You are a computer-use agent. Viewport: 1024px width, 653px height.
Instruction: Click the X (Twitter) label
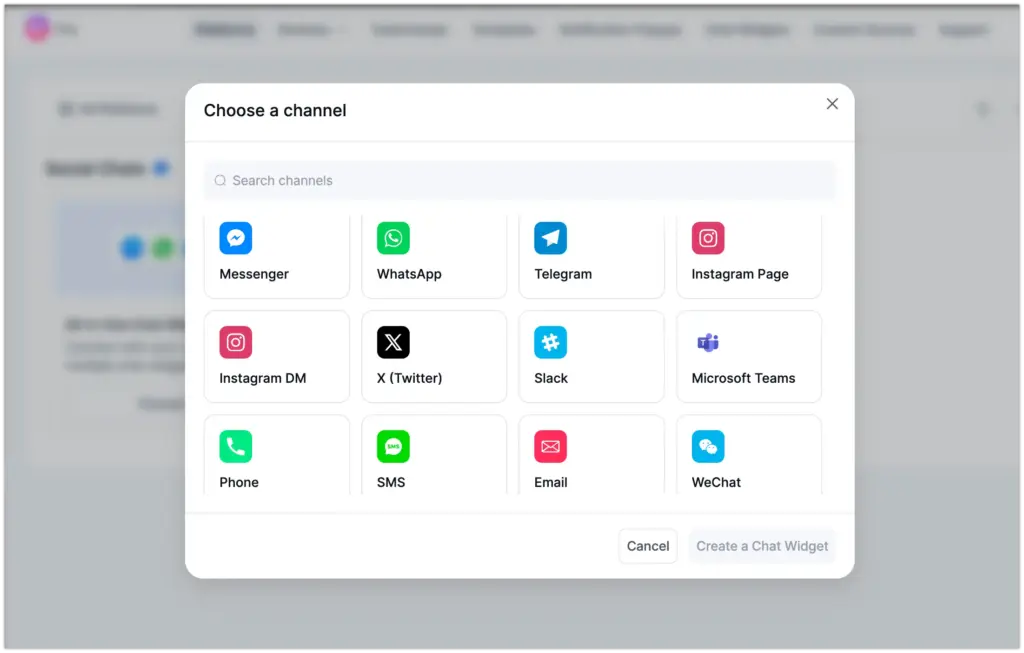(409, 378)
